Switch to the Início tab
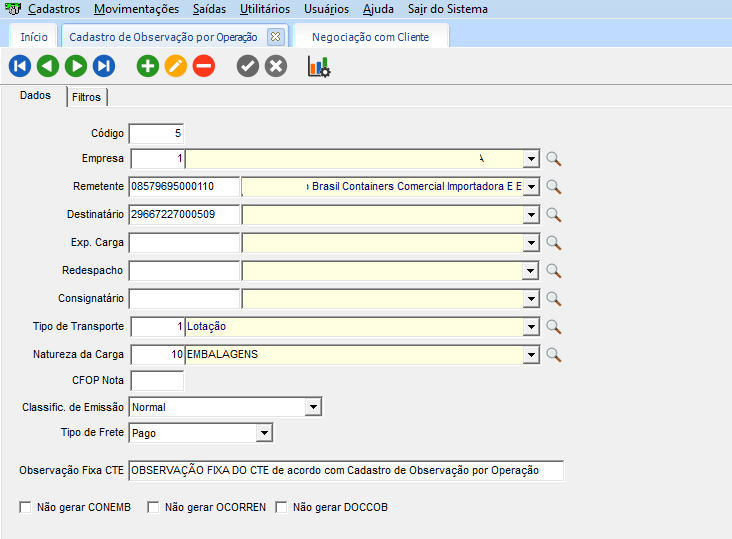Screen dimensions: 732x539 pyautogui.click(x=34, y=37)
